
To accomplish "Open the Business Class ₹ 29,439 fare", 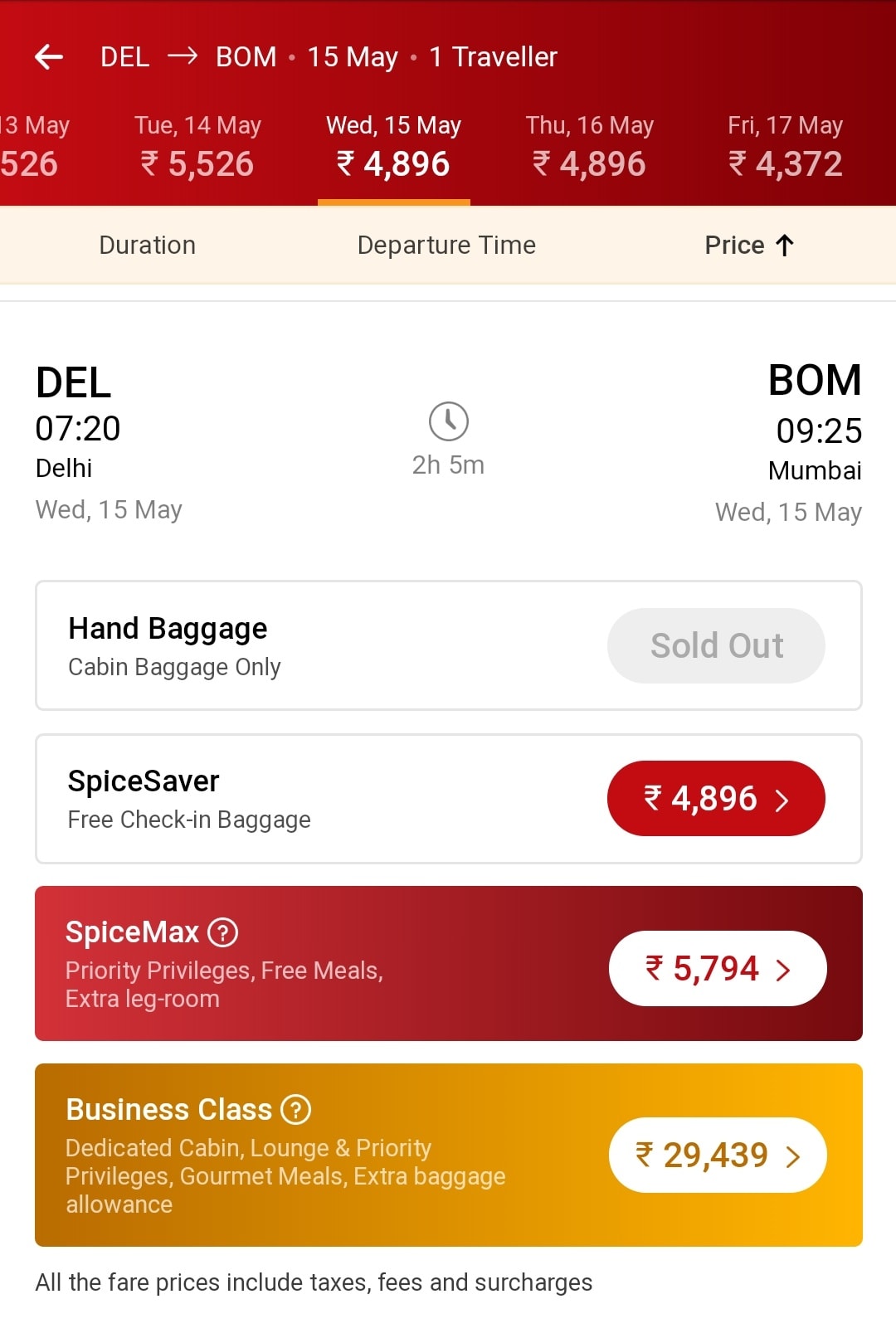I will 717,1155.
